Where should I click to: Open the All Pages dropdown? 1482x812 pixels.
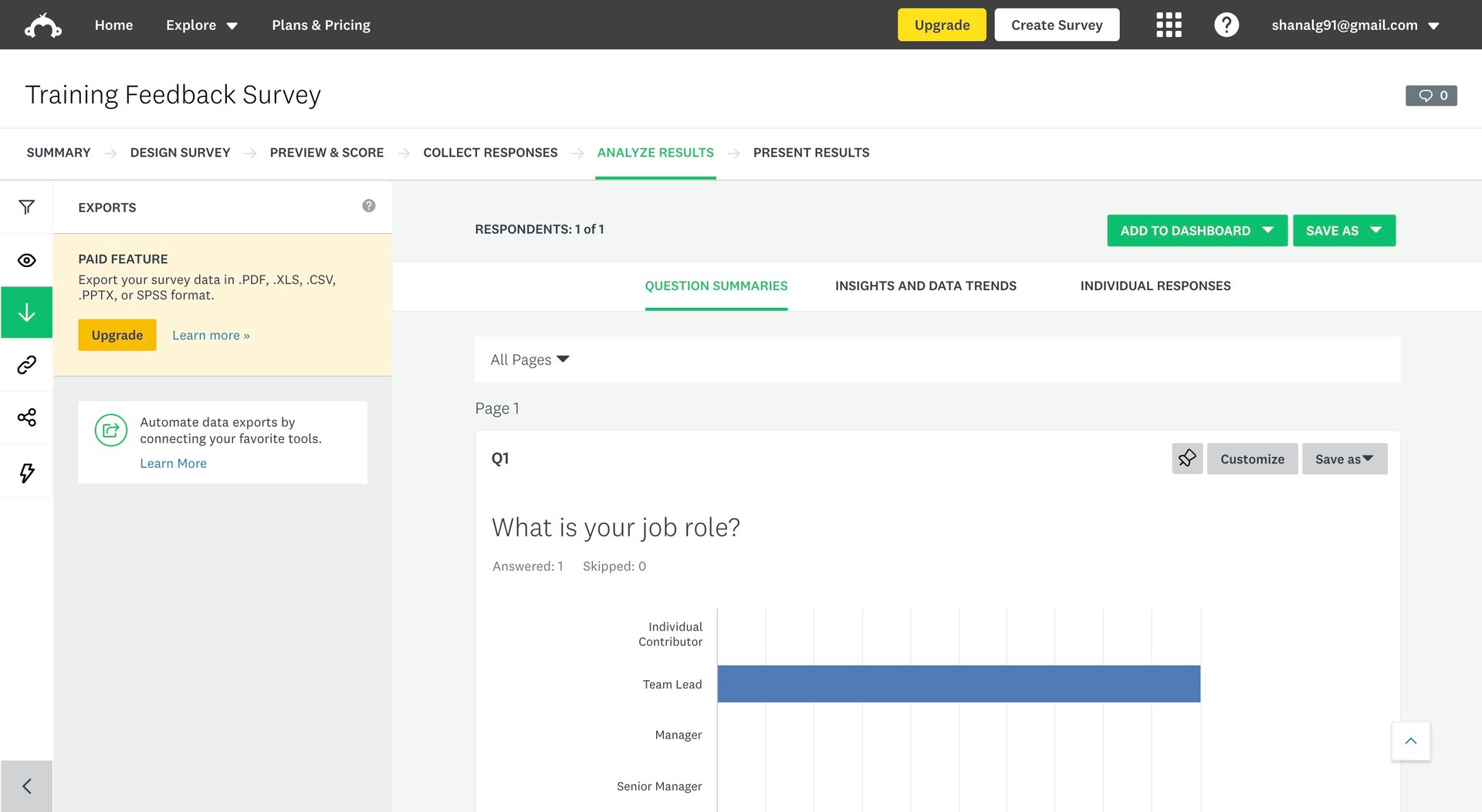(x=530, y=360)
